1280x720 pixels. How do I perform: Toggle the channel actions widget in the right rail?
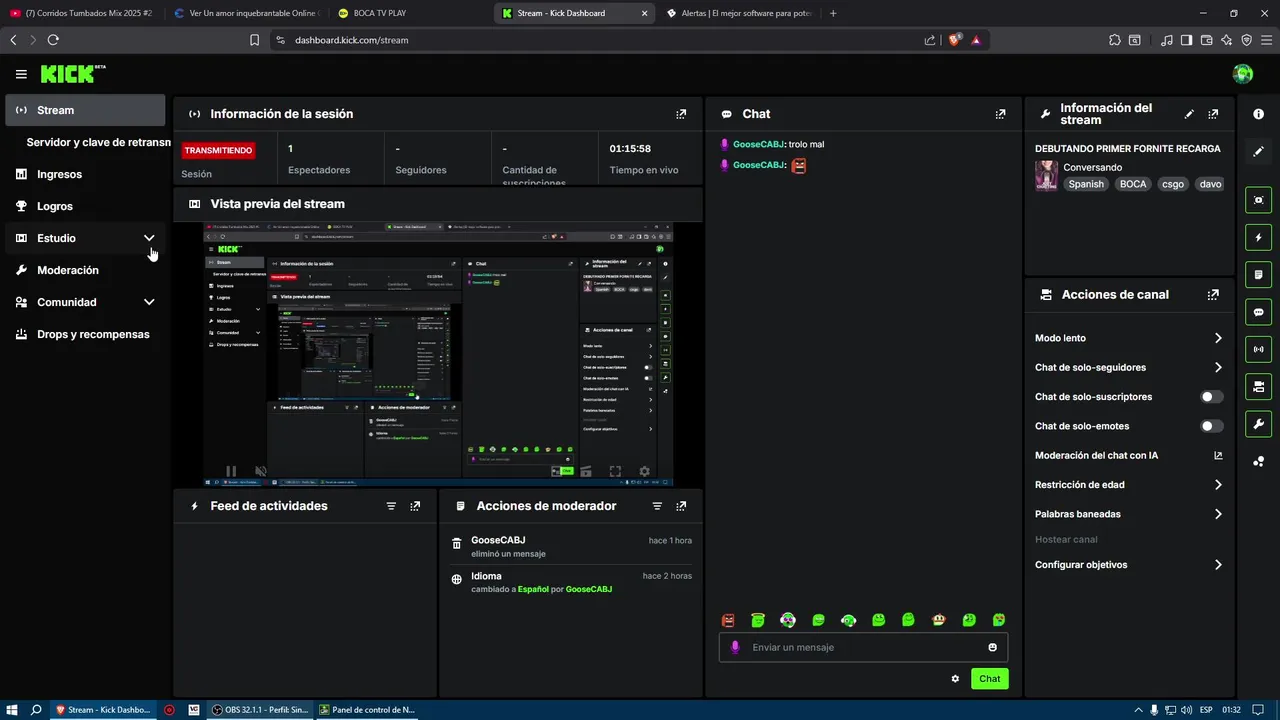(x=1258, y=386)
